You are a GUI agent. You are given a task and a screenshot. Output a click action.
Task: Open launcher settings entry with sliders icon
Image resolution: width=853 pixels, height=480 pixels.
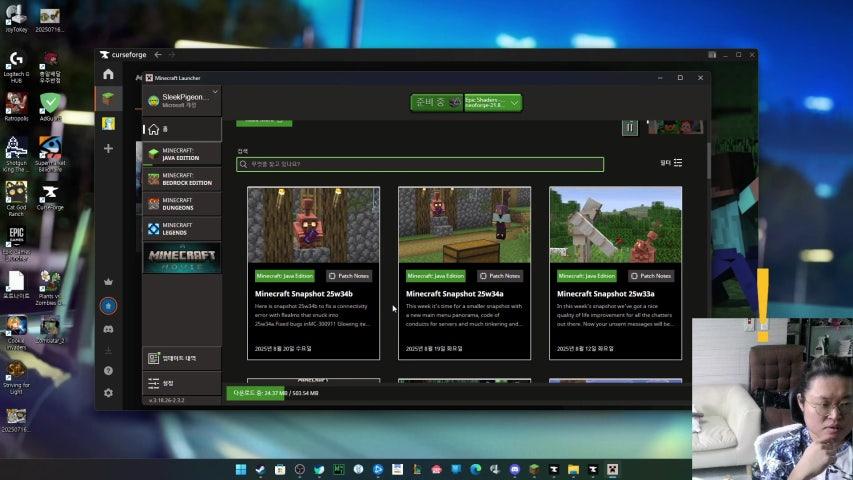(182, 383)
